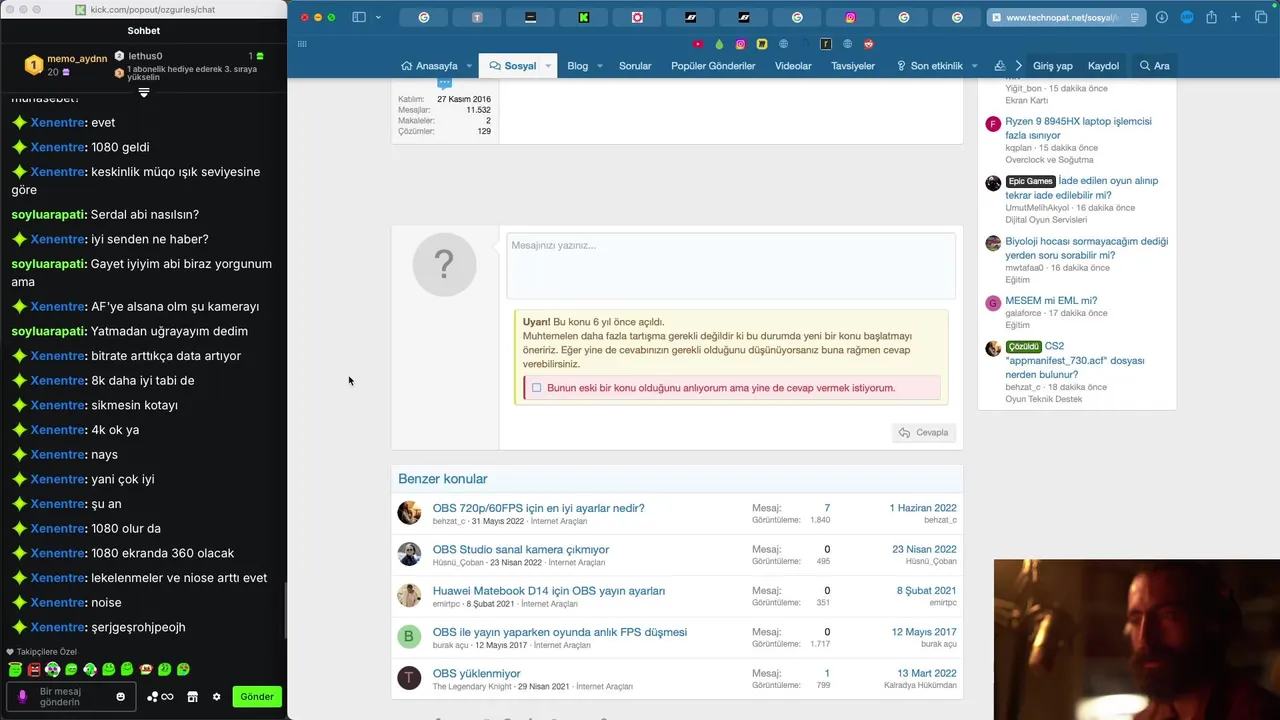Screen dimensions: 1280x720
Task: Click the Safari downloads icon
Action: [1161, 17]
